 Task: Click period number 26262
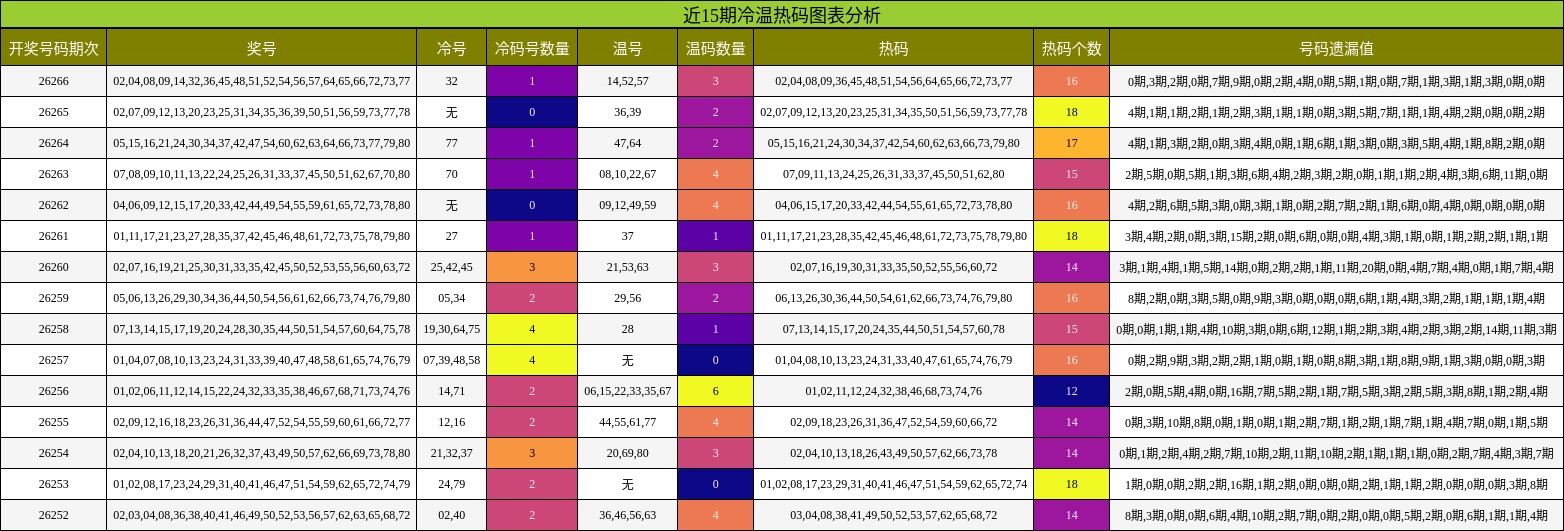(x=54, y=205)
